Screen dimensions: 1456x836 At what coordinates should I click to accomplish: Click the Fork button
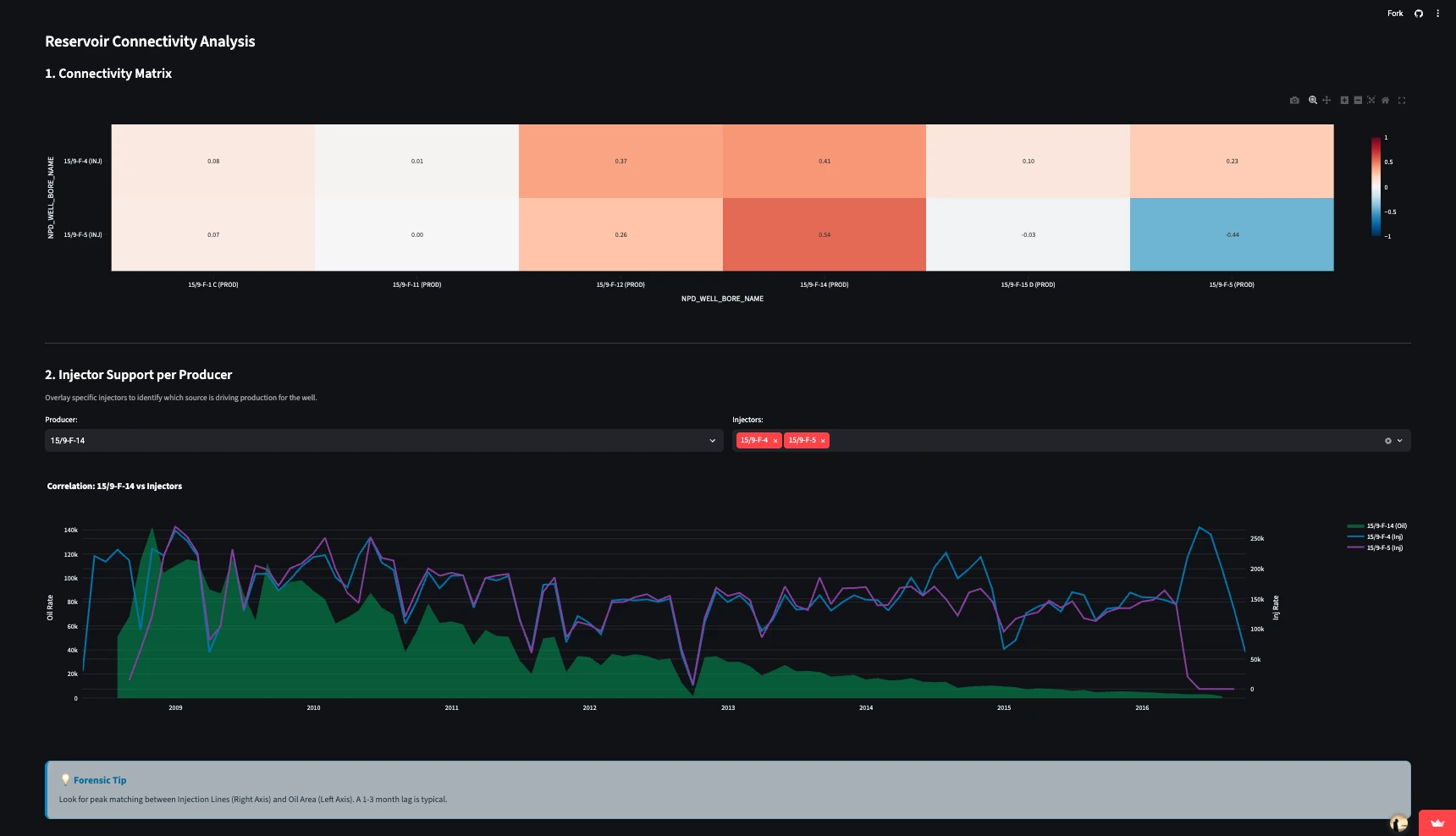click(1395, 14)
